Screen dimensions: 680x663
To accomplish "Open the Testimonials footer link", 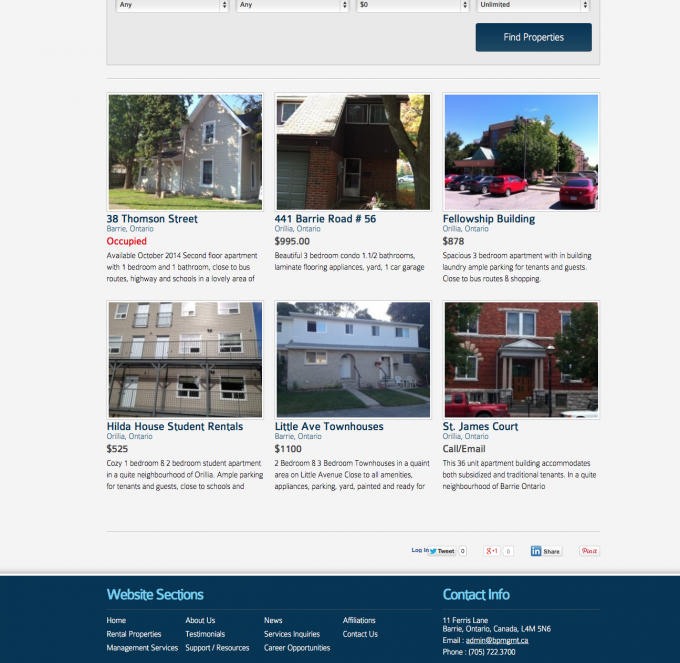I will coord(205,634).
